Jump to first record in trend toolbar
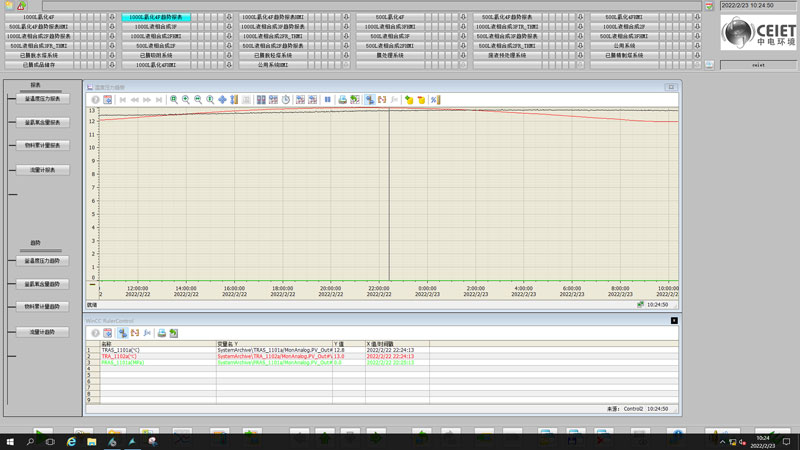 [x=122, y=100]
